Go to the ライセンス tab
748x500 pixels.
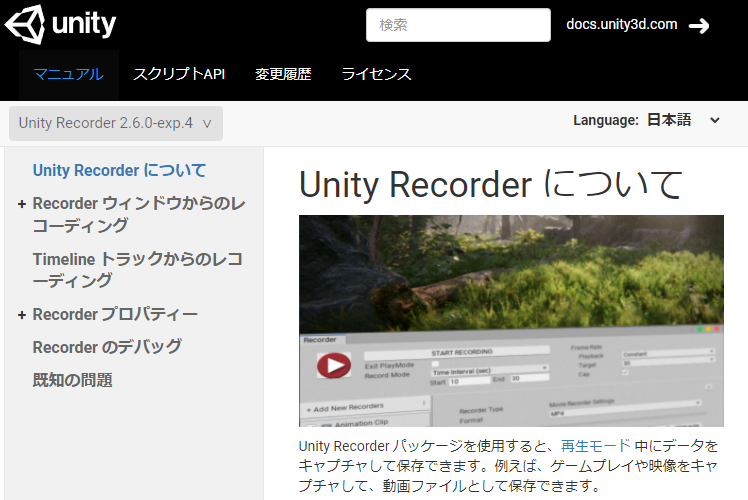[x=376, y=74]
